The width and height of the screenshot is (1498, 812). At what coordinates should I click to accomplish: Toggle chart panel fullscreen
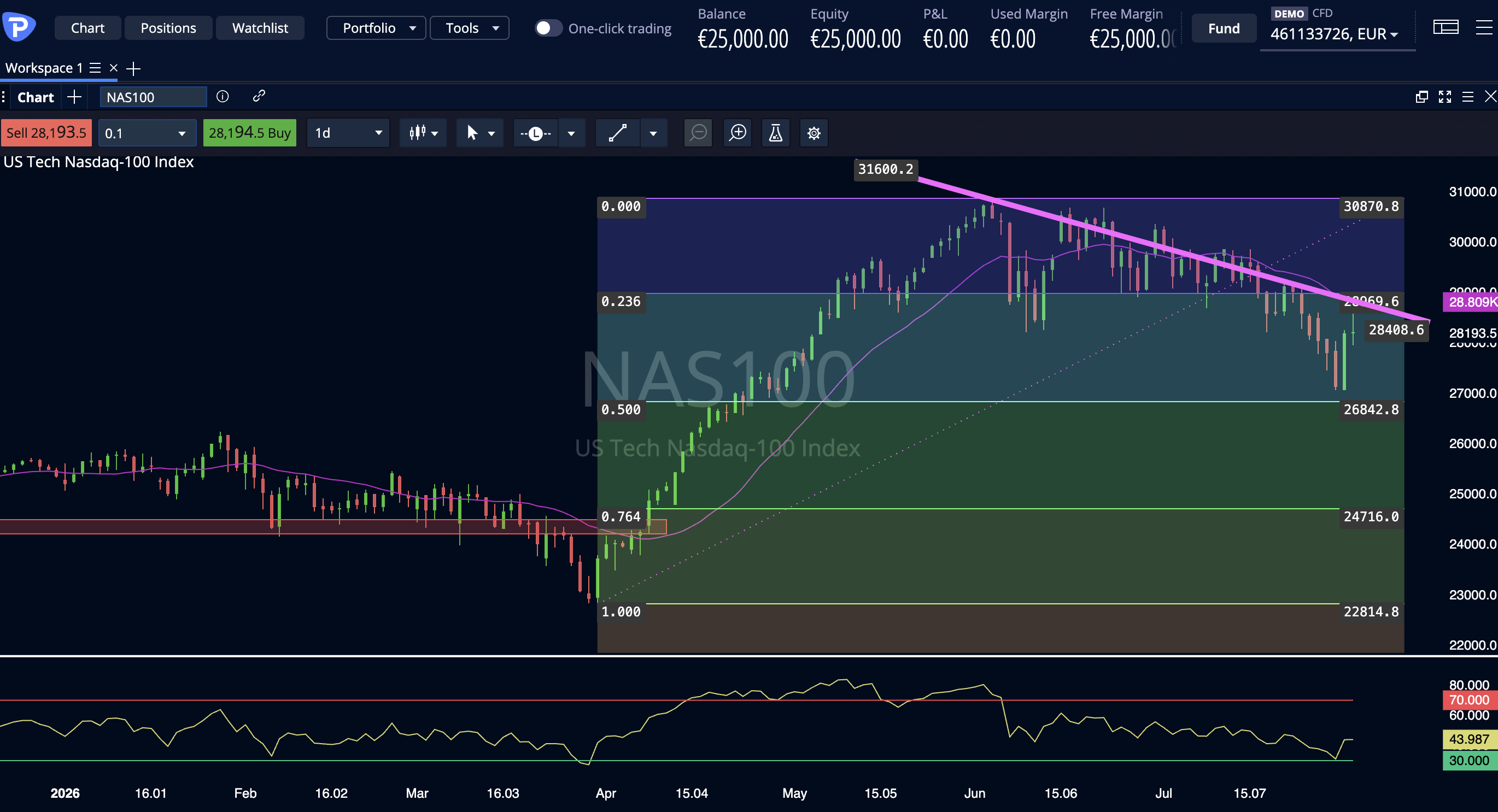(x=1445, y=97)
